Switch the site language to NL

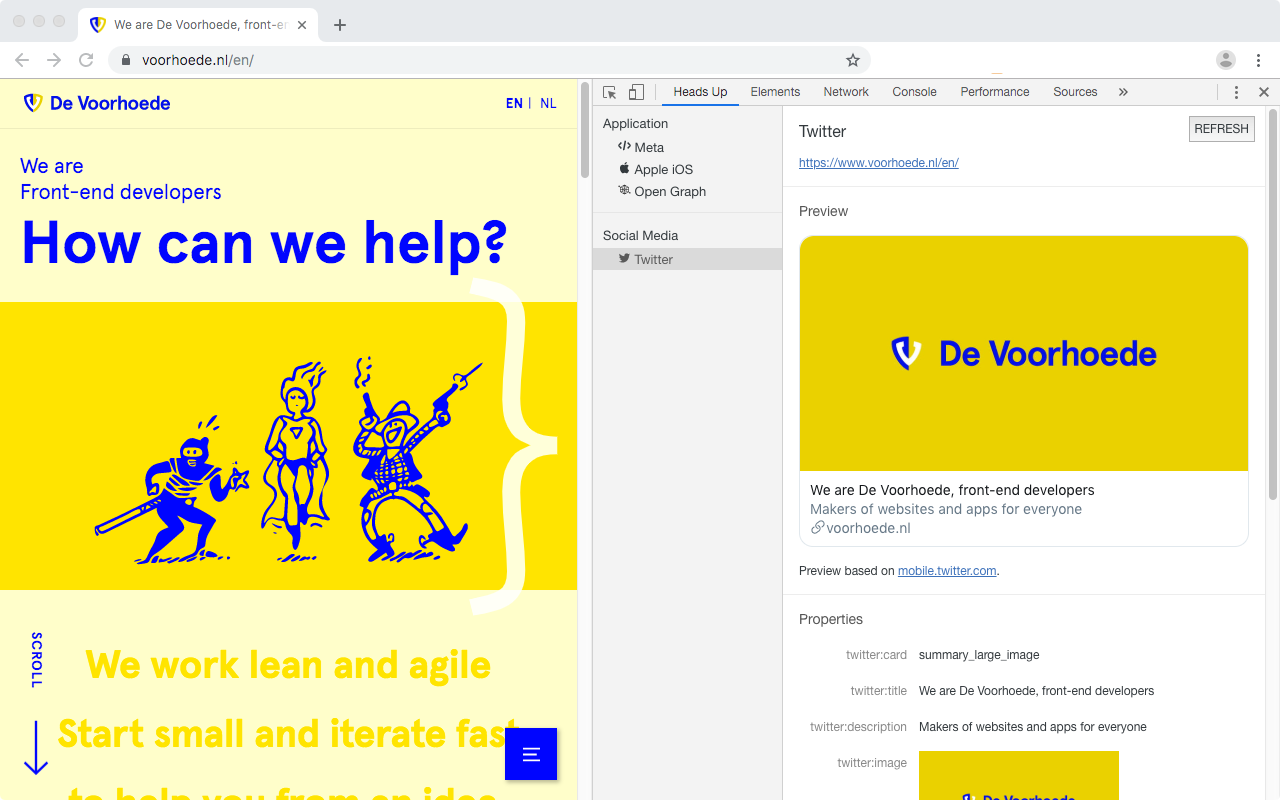tap(548, 103)
